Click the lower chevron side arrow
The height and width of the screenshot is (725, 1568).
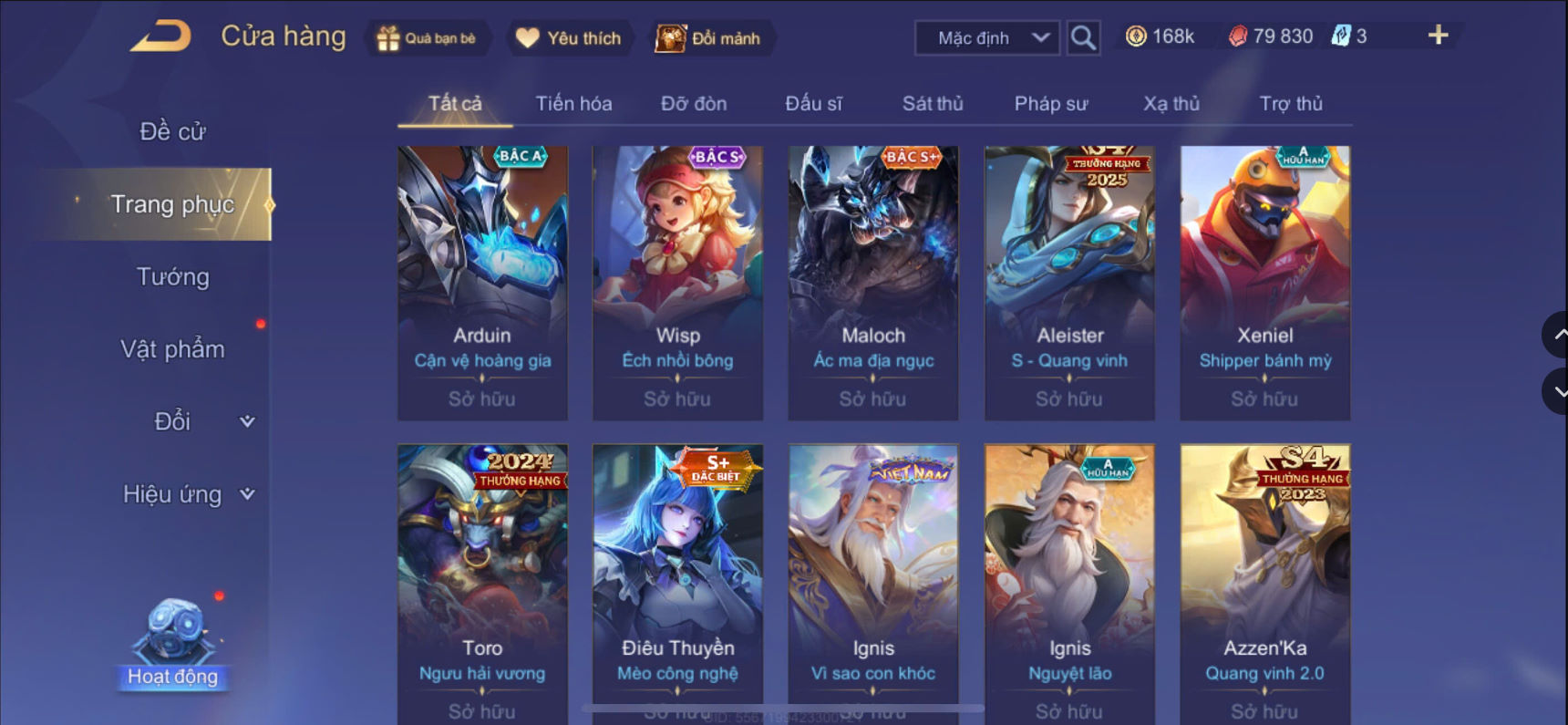click(1556, 391)
